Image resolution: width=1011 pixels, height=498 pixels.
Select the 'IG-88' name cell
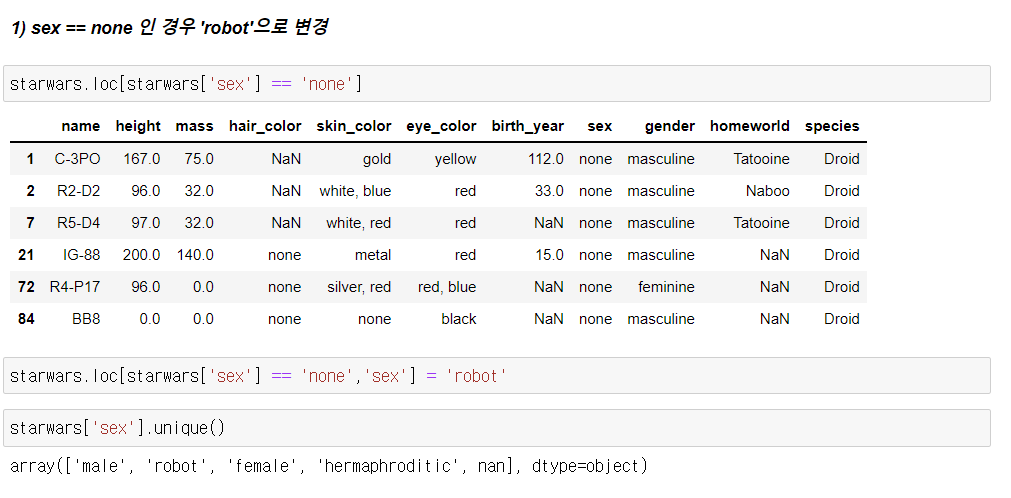(81, 255)
